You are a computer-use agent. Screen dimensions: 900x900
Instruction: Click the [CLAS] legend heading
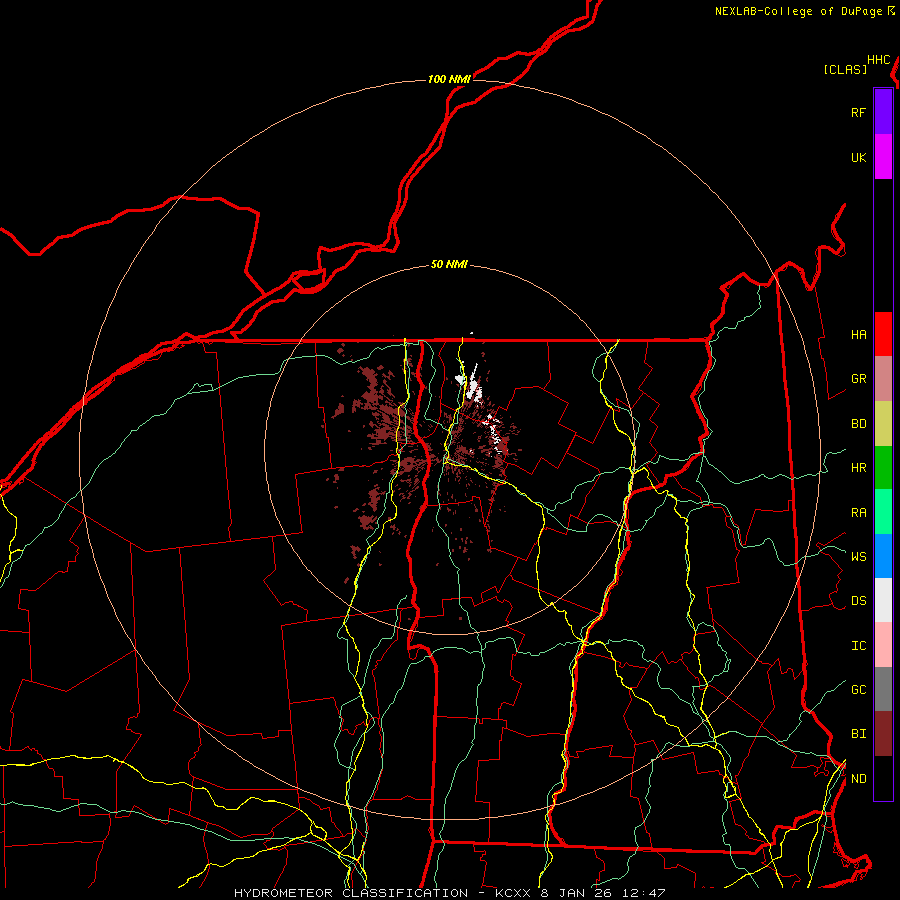[845, 69]
